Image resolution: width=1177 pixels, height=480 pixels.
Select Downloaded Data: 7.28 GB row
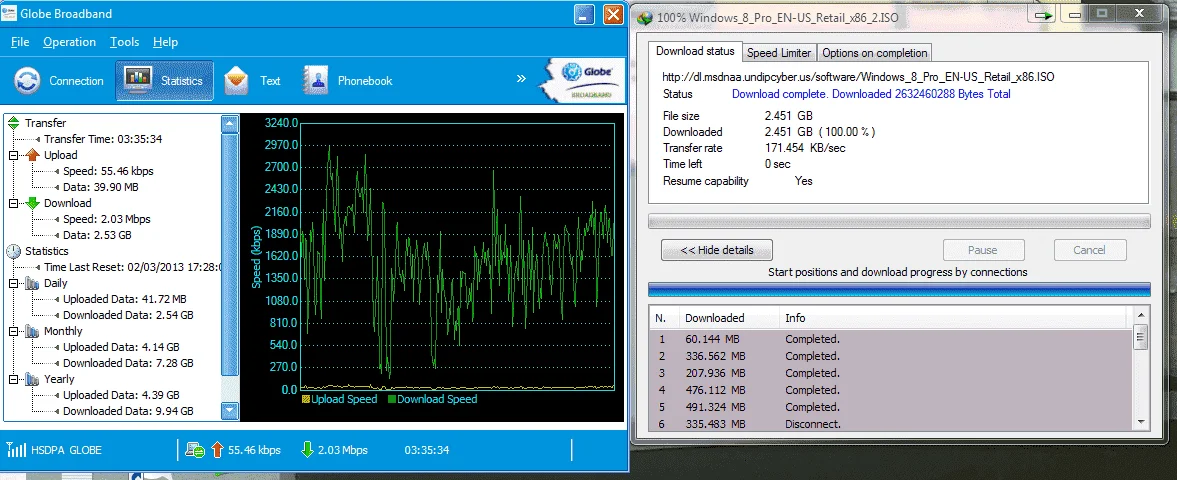tap(128, 363)
